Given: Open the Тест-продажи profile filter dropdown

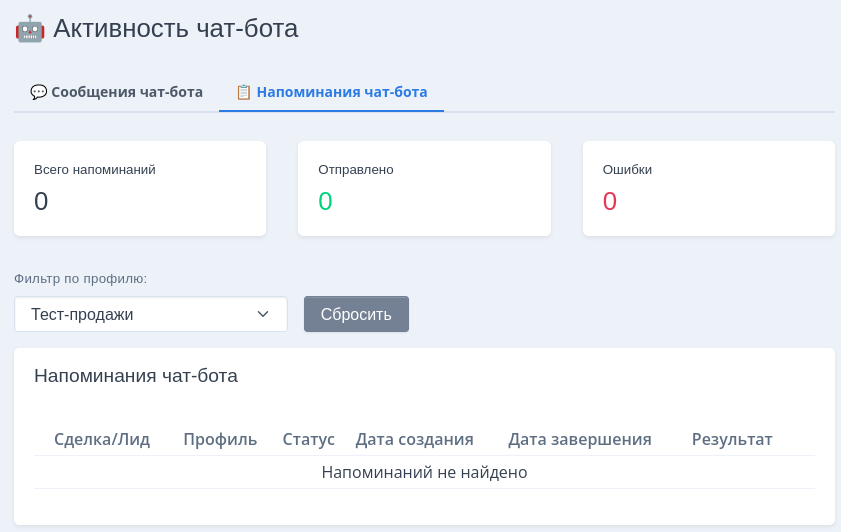Looking at the screenshot, I should click(x=150, y=314).
